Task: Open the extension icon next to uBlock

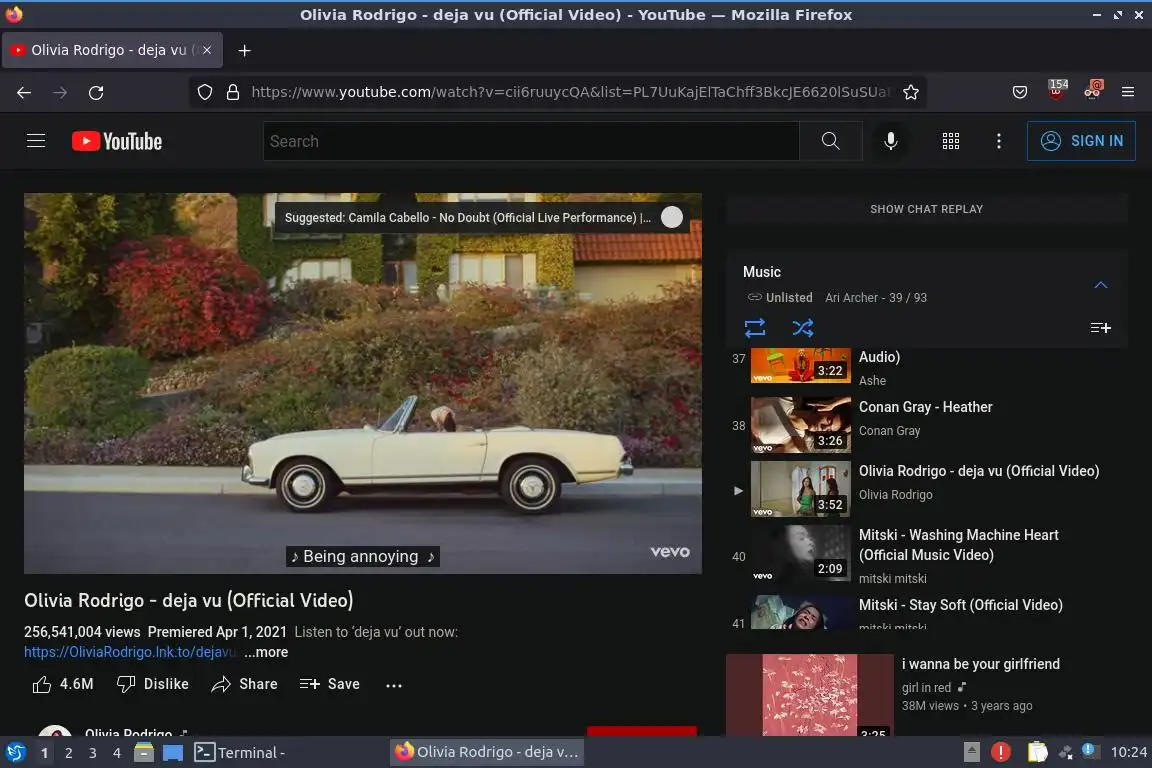Action: coord(1093,90)
